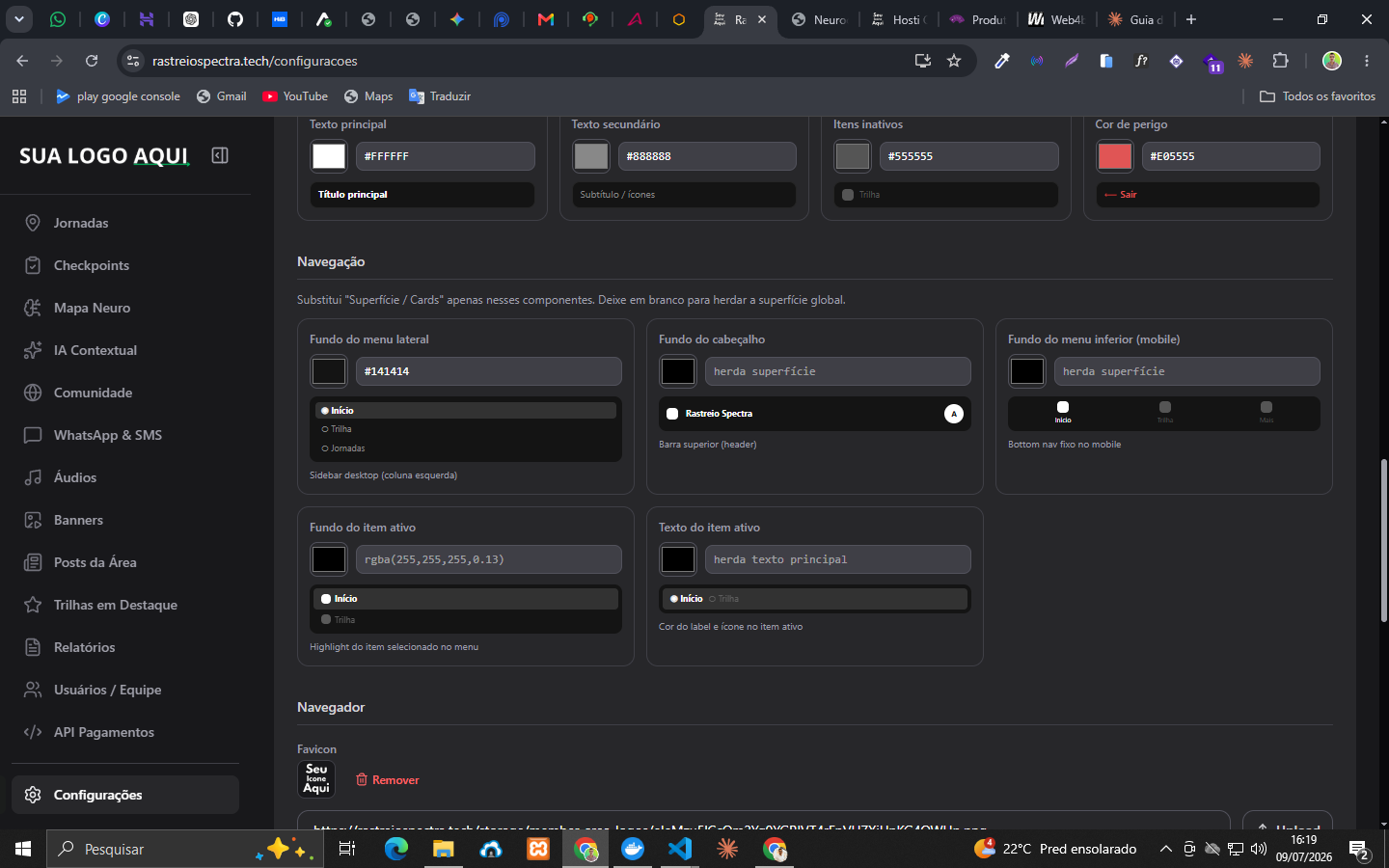Click the herda texto principal field
The height and width of the screenshot is (868, 1389).
pyautogui.click(x=838, y=559)
